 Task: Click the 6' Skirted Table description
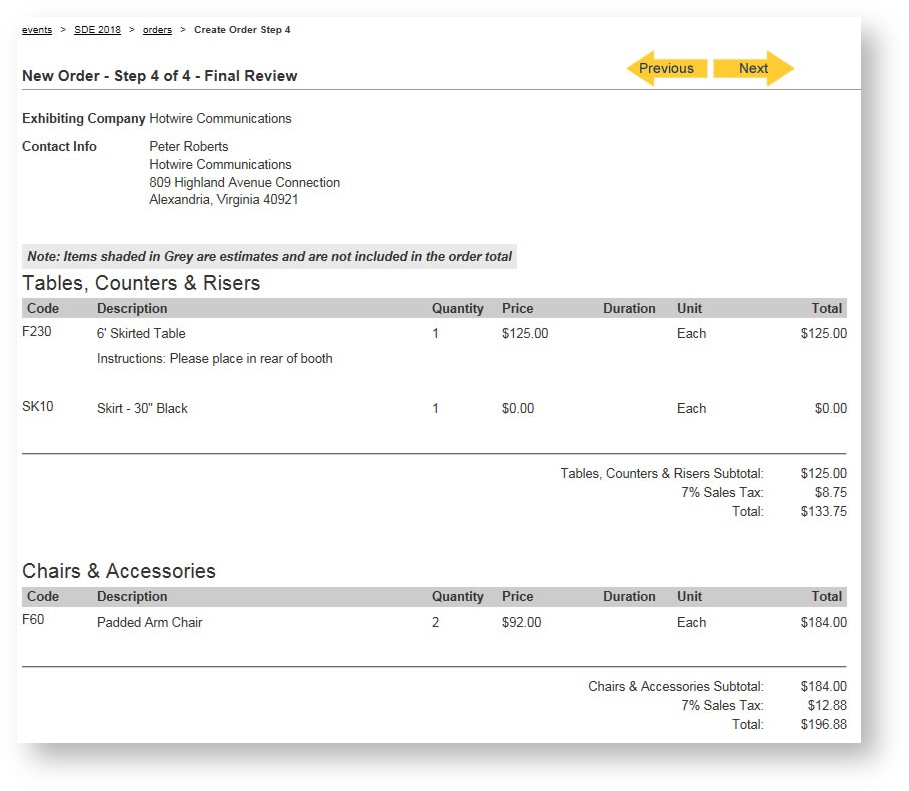click(141, 333)
